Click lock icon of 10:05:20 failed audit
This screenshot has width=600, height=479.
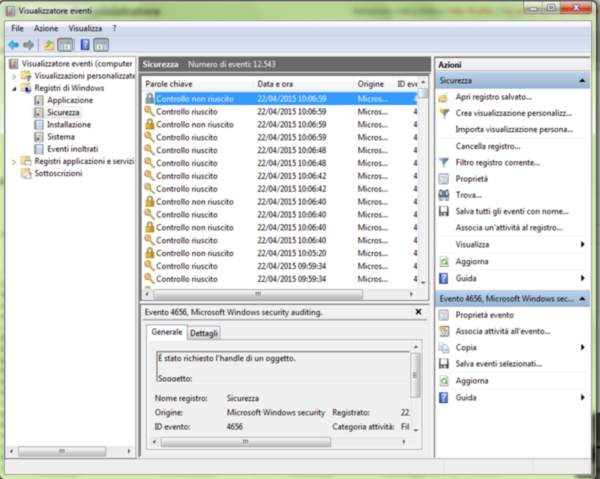tap(150, 253)
